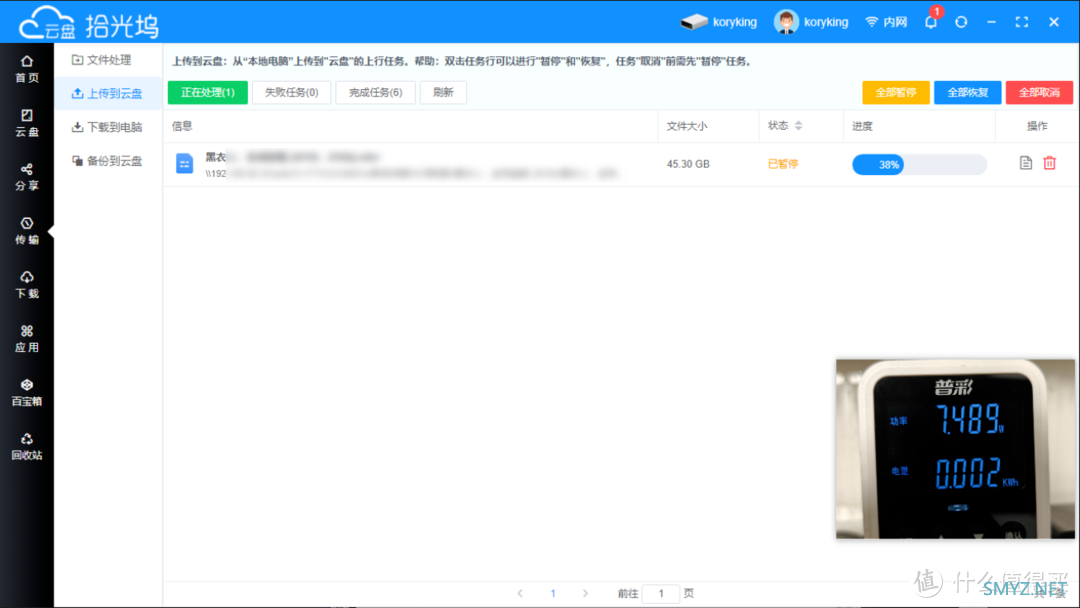
Task: Open 回收站 recycle bin
Action: [27, 446]
